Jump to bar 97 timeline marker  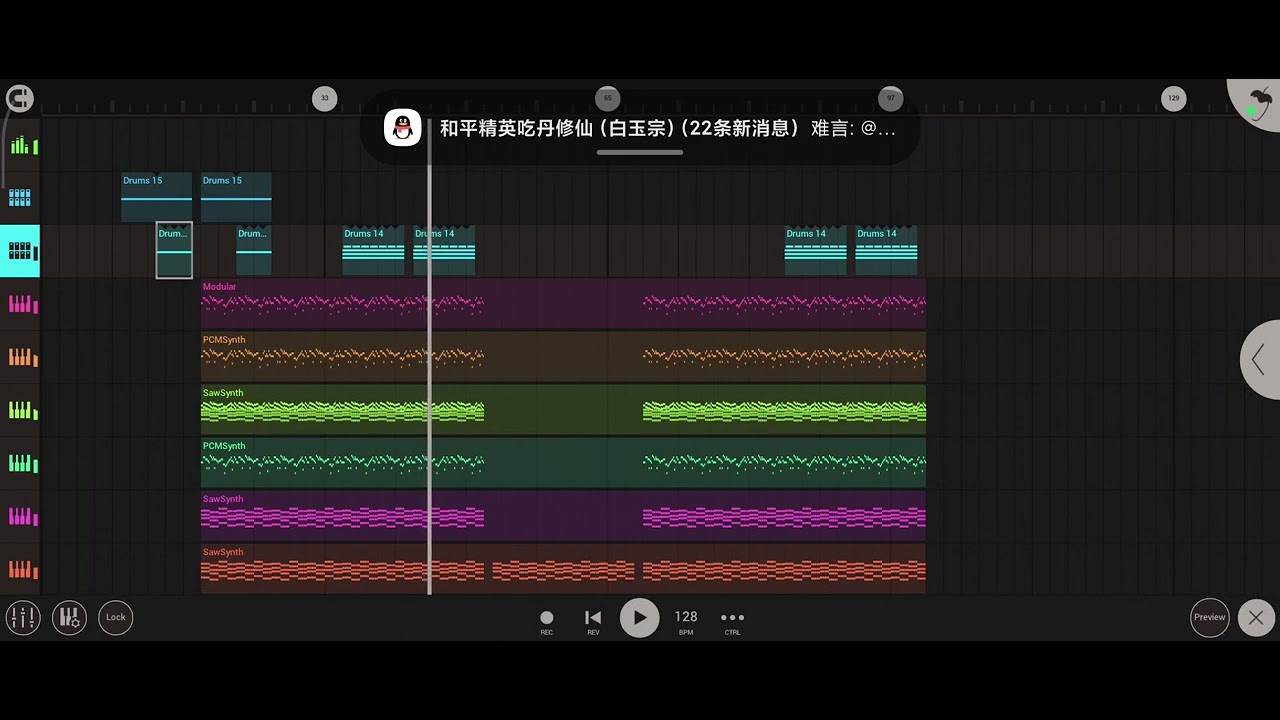coord(890,98)
